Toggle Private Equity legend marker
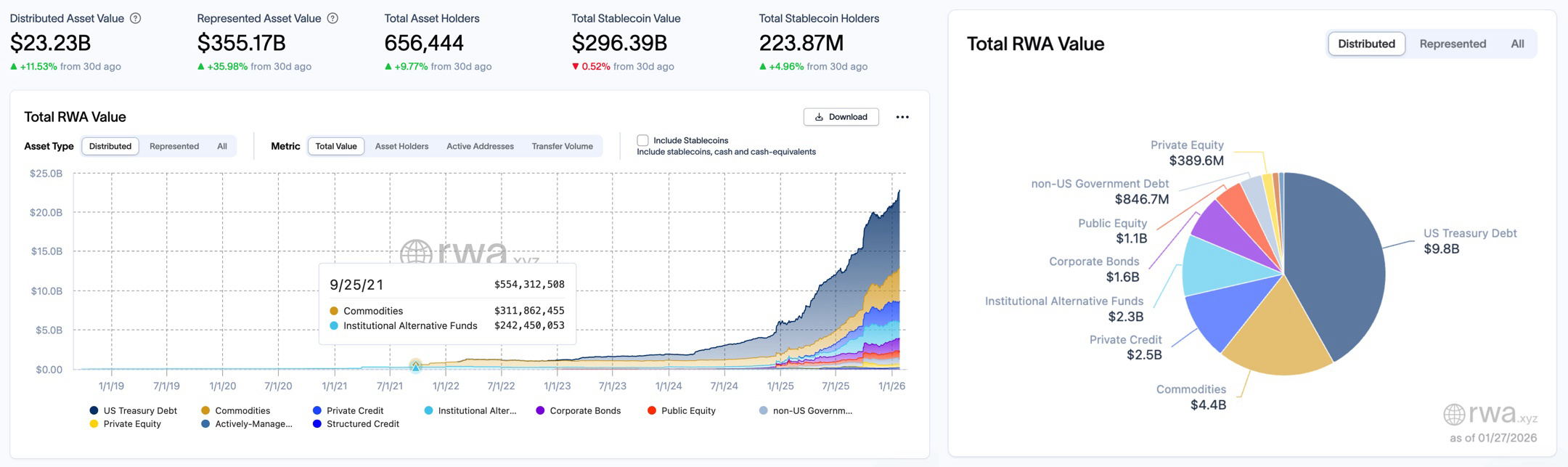Screen dimensions: 1568x467 (x=94, y=424)
